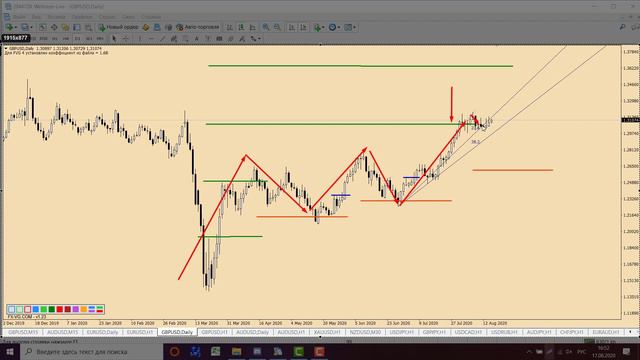Switch timeframe to W1

(x=89, y=38)
